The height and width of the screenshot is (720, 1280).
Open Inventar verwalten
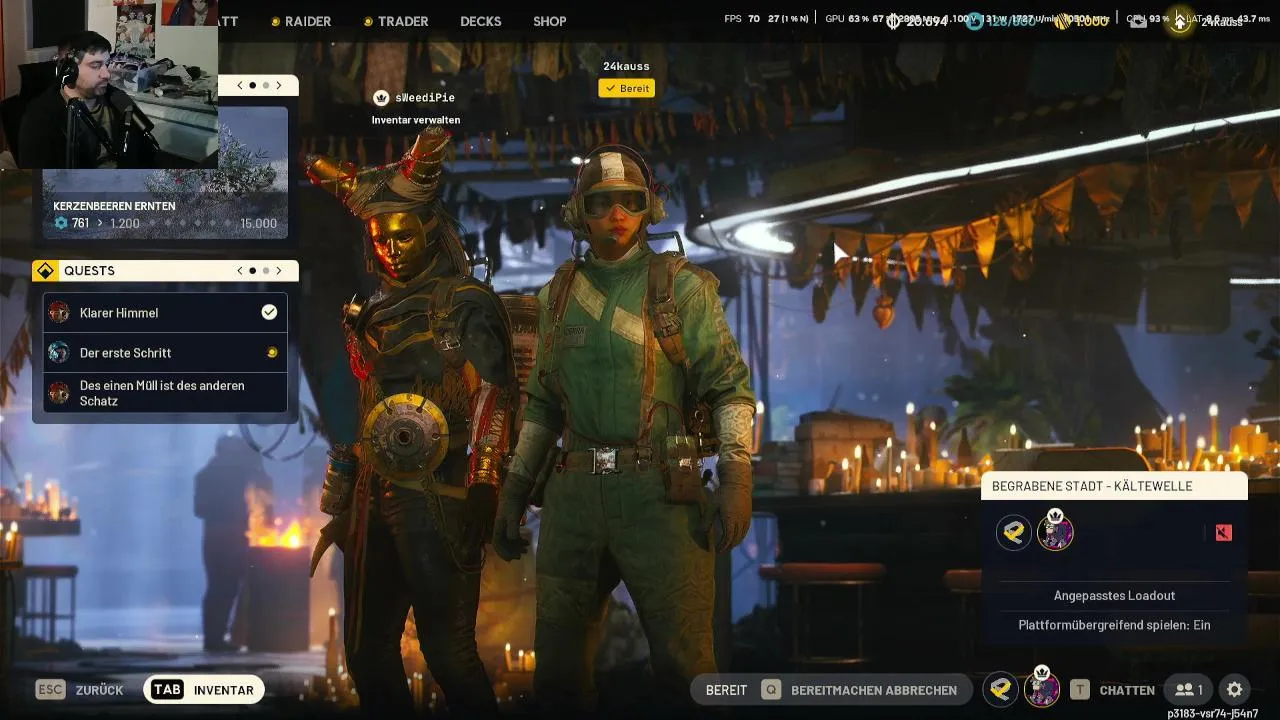(x=416, y=120)
